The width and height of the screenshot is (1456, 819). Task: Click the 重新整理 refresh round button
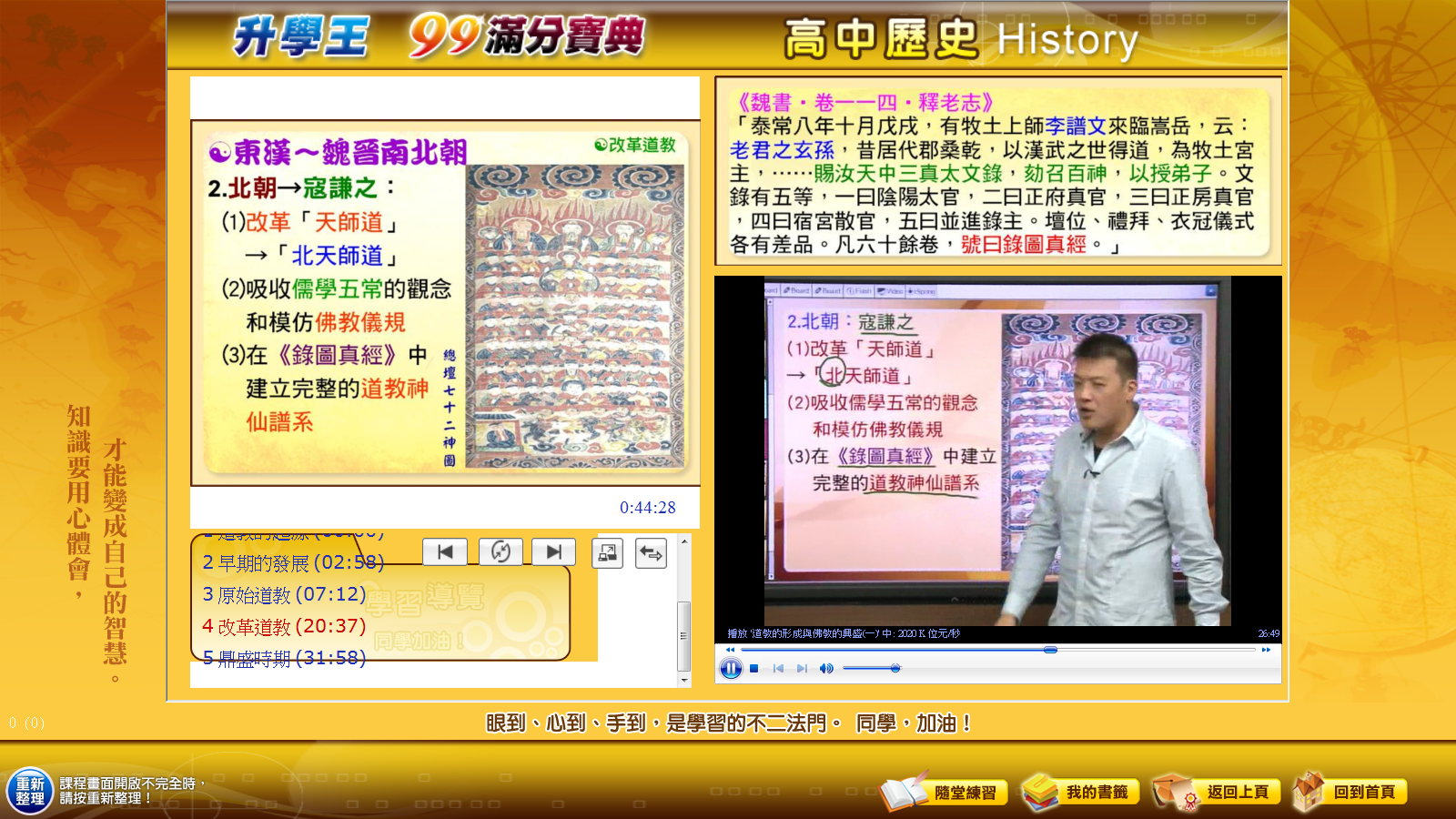[x=30, y=791]
